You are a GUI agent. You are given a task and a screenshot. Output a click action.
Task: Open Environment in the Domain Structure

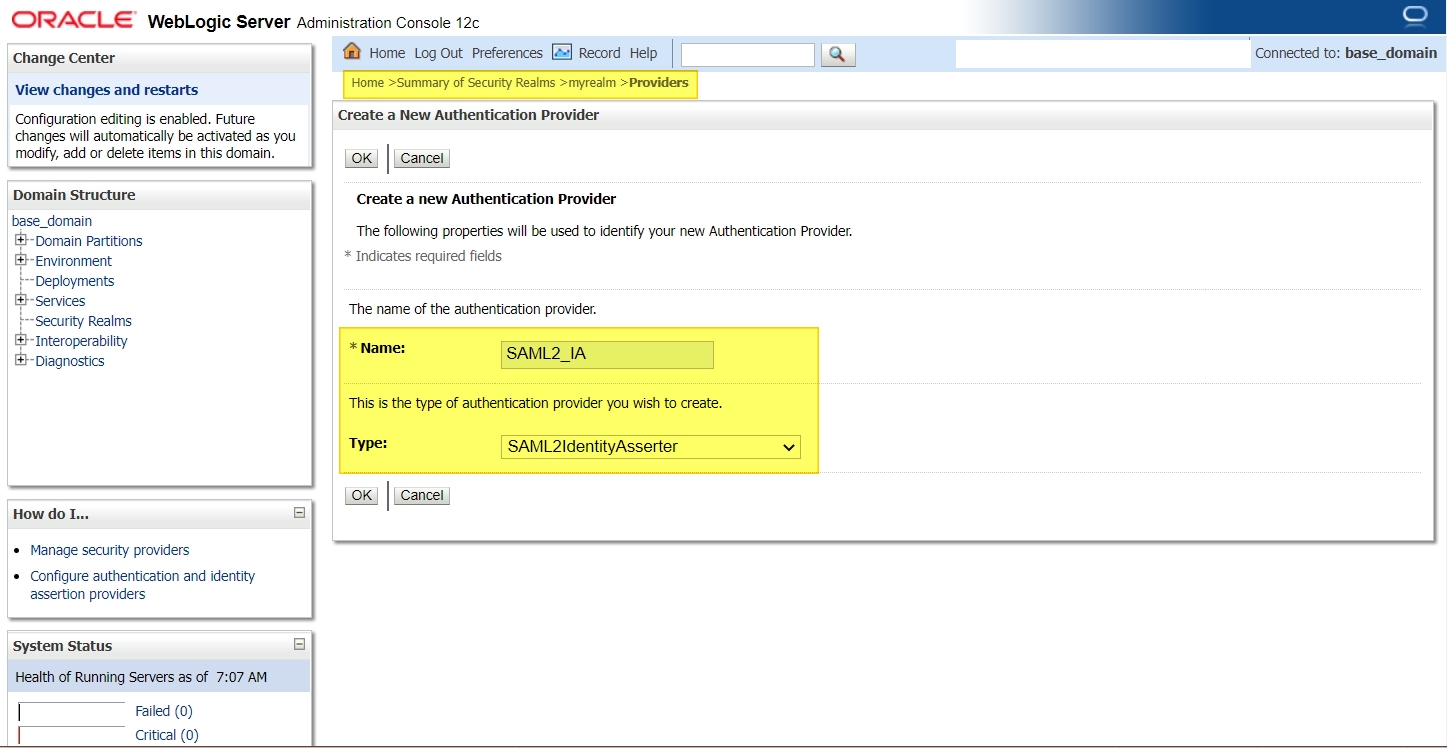click(74, 261)
